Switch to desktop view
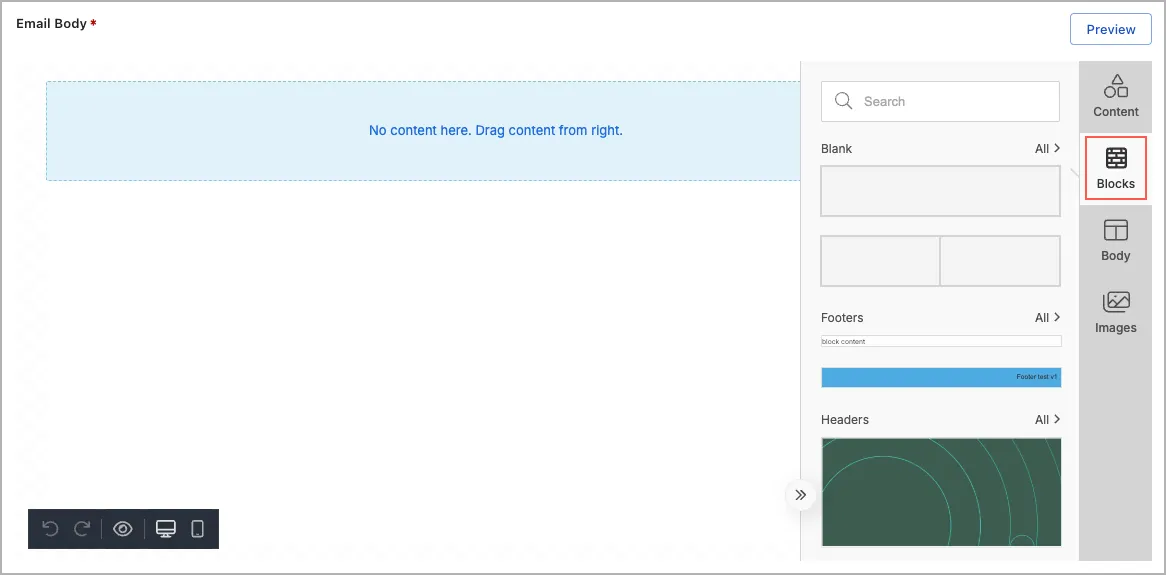Viewport: 1166px width, 575px height. point(166,529)
